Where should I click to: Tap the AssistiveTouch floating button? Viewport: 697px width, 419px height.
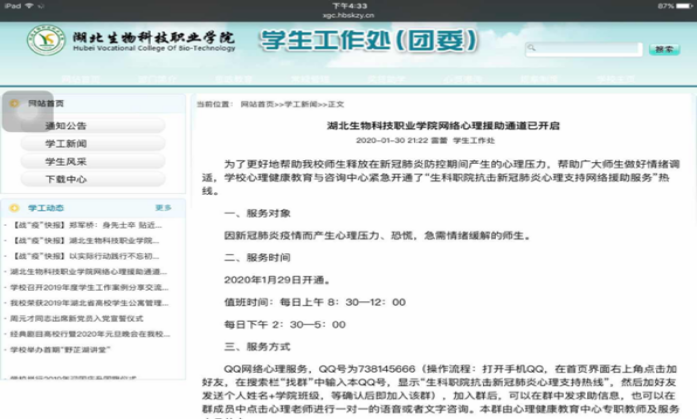tap(28, 112)
